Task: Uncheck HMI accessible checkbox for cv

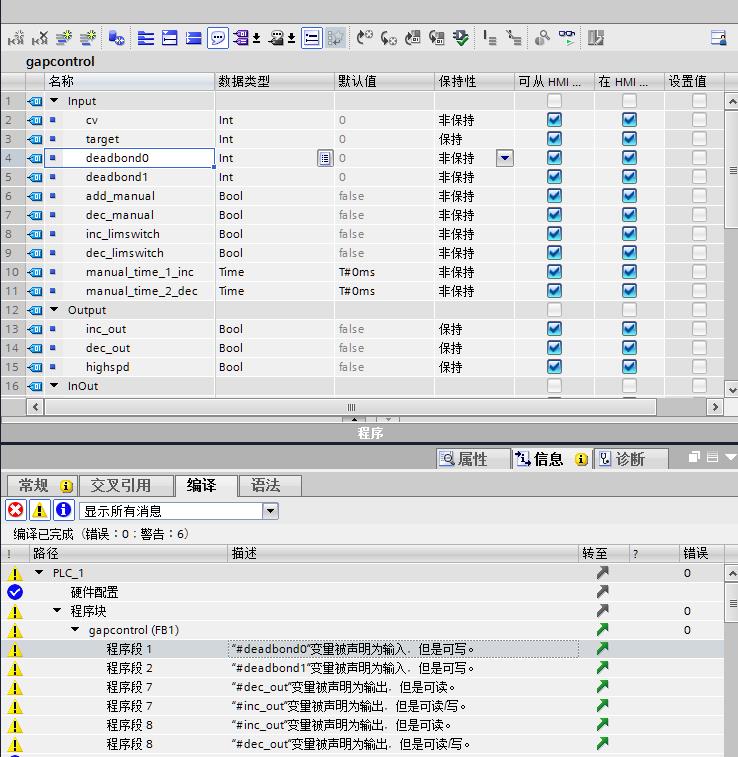Action: click(x=554, y=120)
